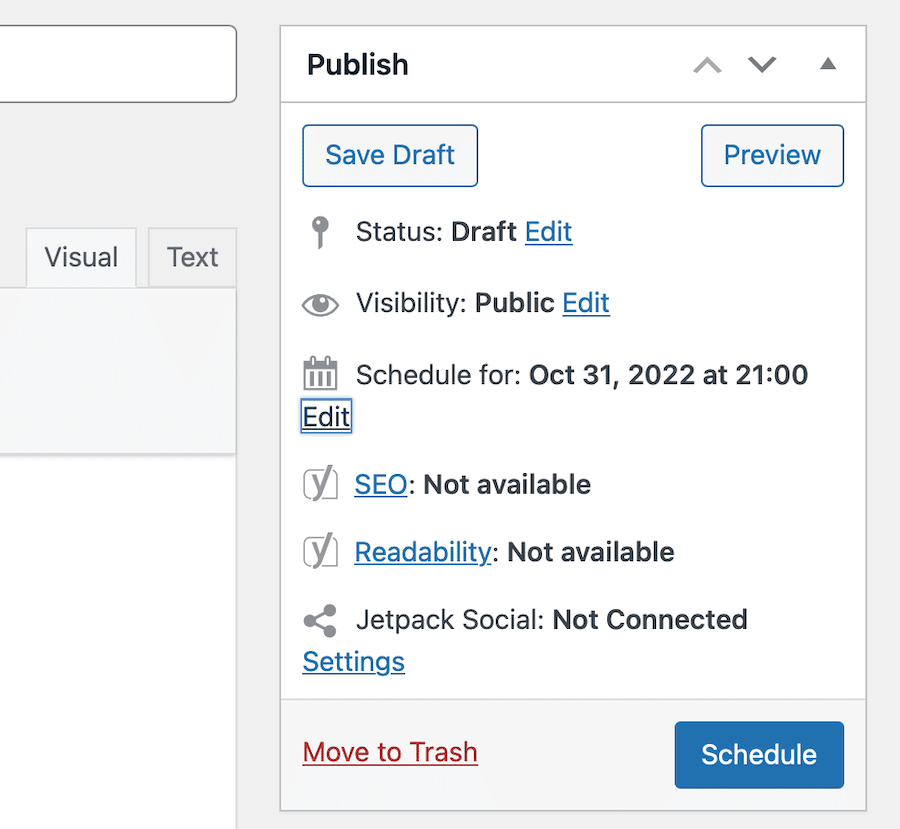Click the Jetpack Social share icon

click(320, 620)
